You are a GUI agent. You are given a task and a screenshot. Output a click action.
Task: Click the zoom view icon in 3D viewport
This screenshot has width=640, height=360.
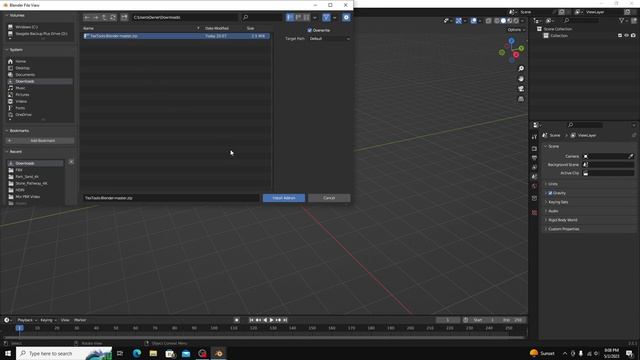pos(521,69)
